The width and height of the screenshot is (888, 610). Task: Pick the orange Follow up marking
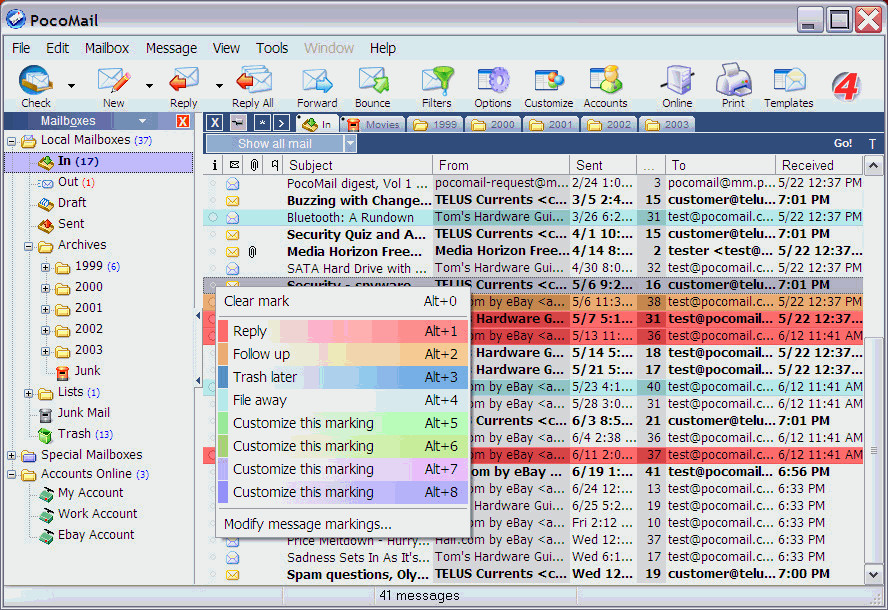tap(343, 354)
